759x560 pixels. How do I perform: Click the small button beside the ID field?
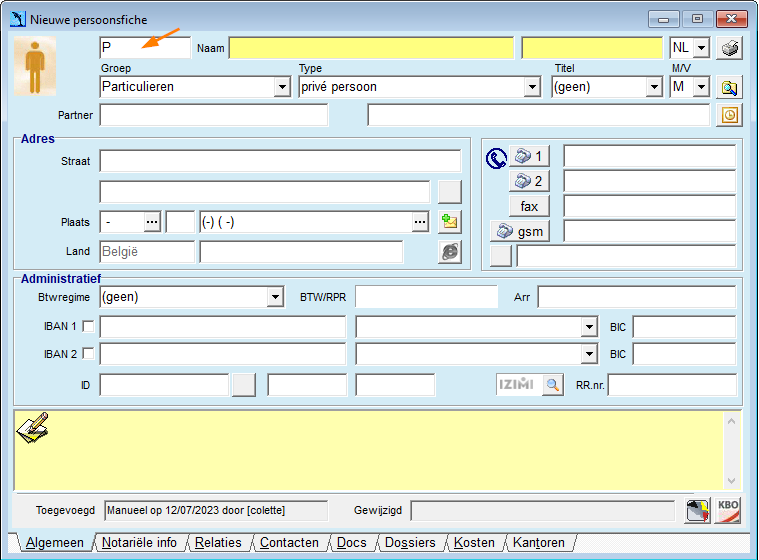click(x=243, y=385)
